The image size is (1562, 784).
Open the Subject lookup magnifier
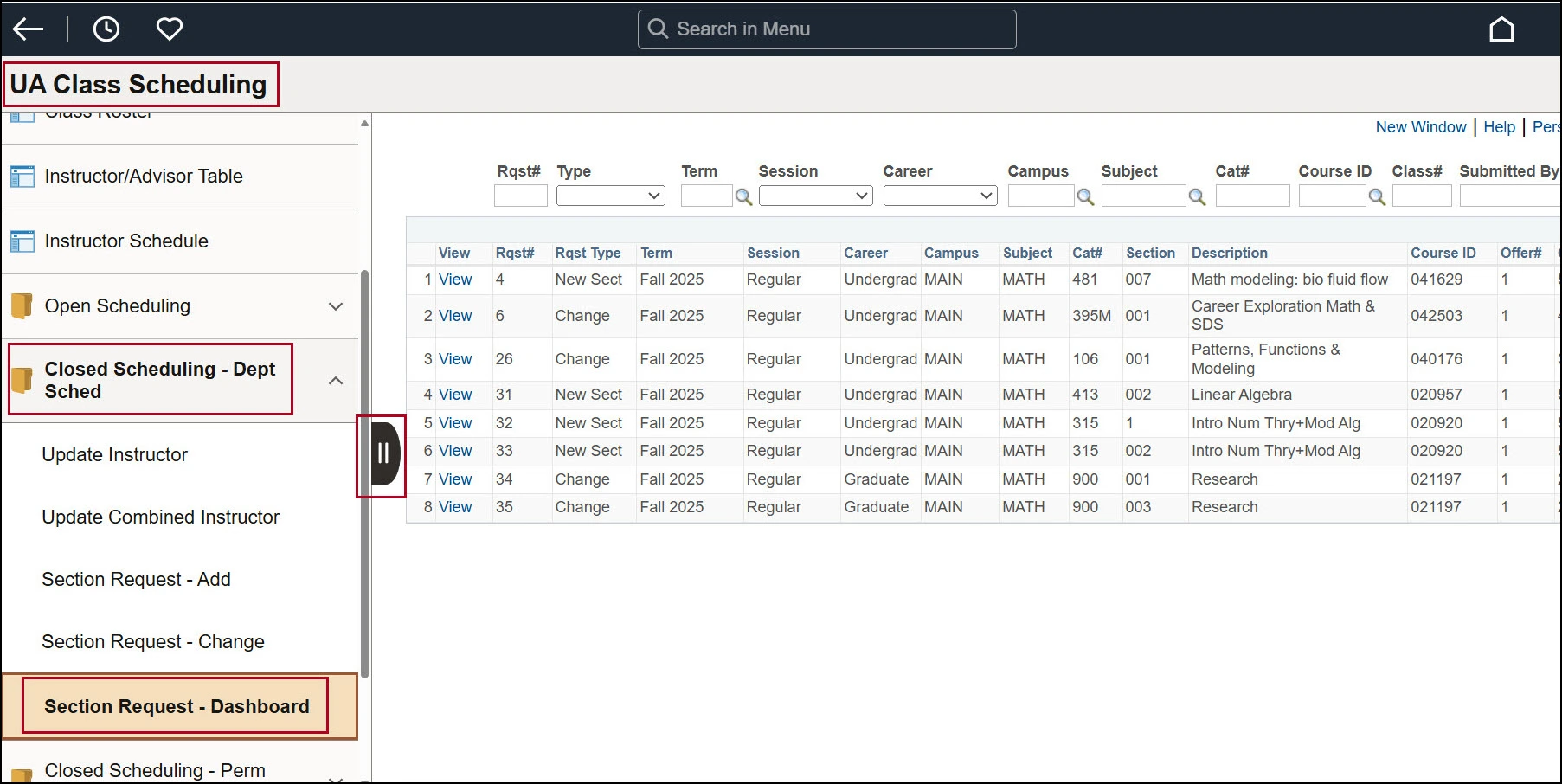click(x=1197, y=197)
